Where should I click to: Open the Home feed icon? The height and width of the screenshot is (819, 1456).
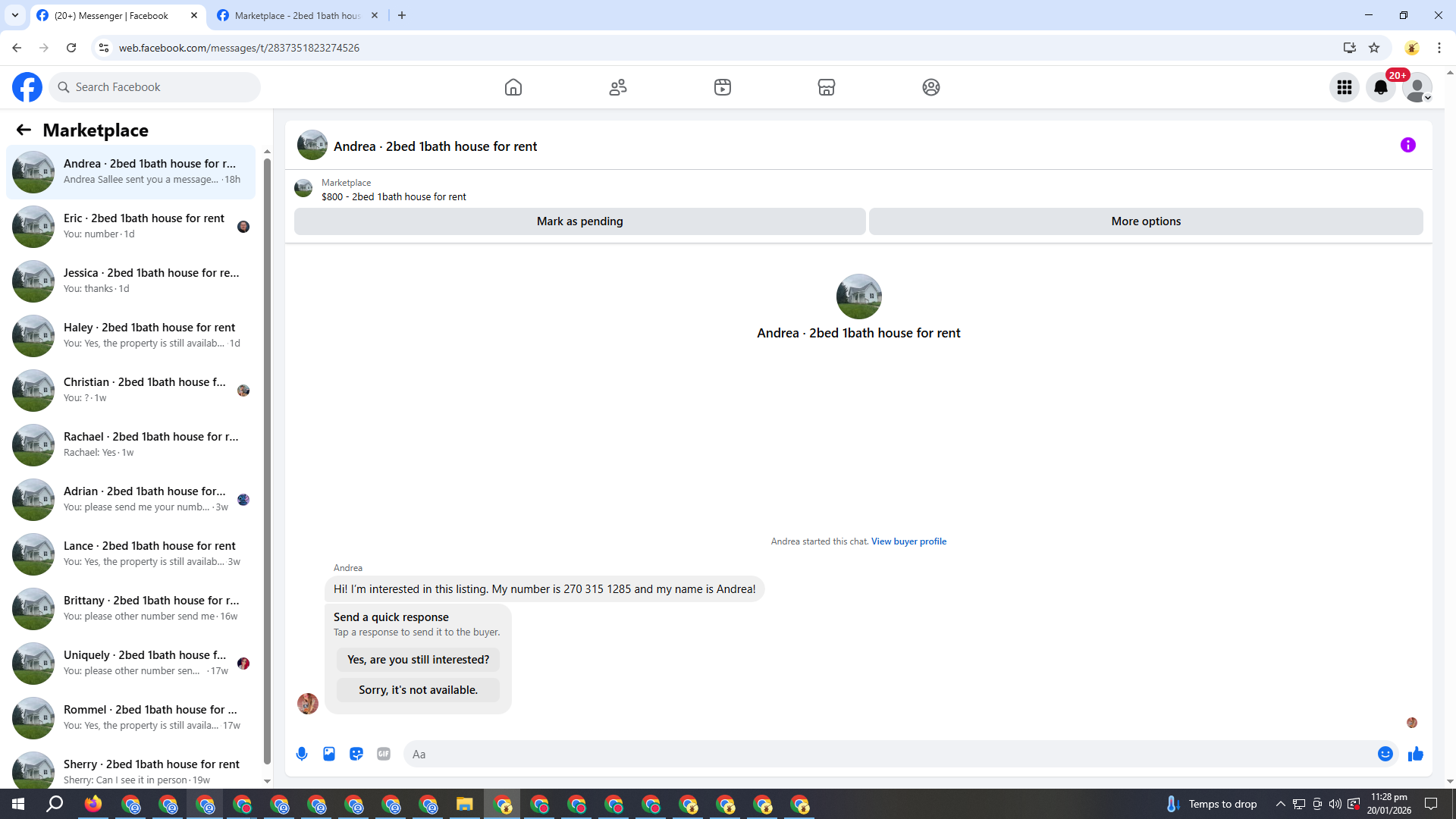513,87
